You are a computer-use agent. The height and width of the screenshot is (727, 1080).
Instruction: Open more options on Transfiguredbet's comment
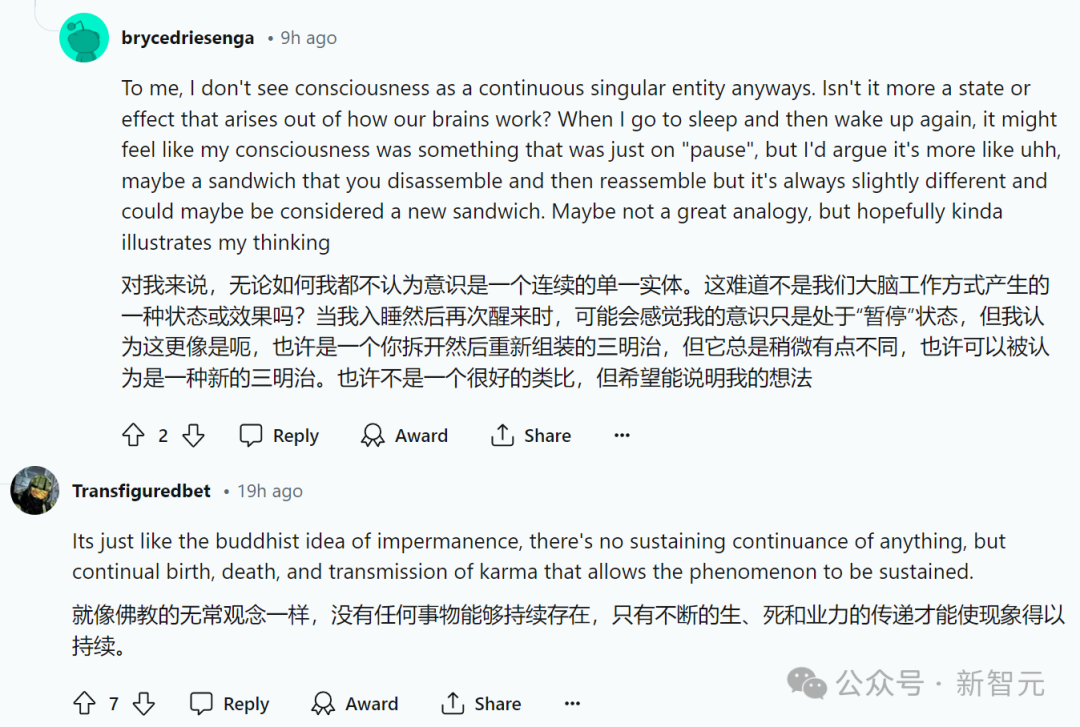572,704
